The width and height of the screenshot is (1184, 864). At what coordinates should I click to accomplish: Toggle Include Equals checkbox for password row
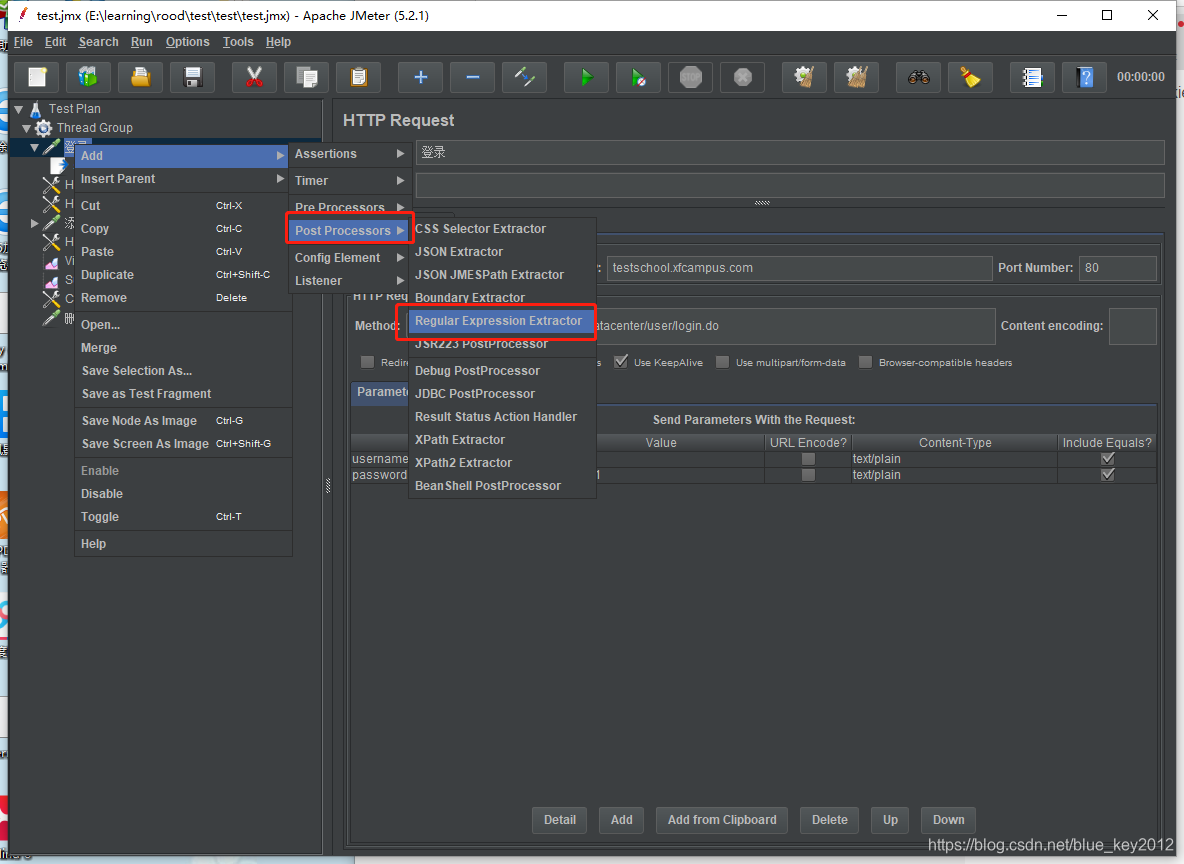coord(1108,475)
